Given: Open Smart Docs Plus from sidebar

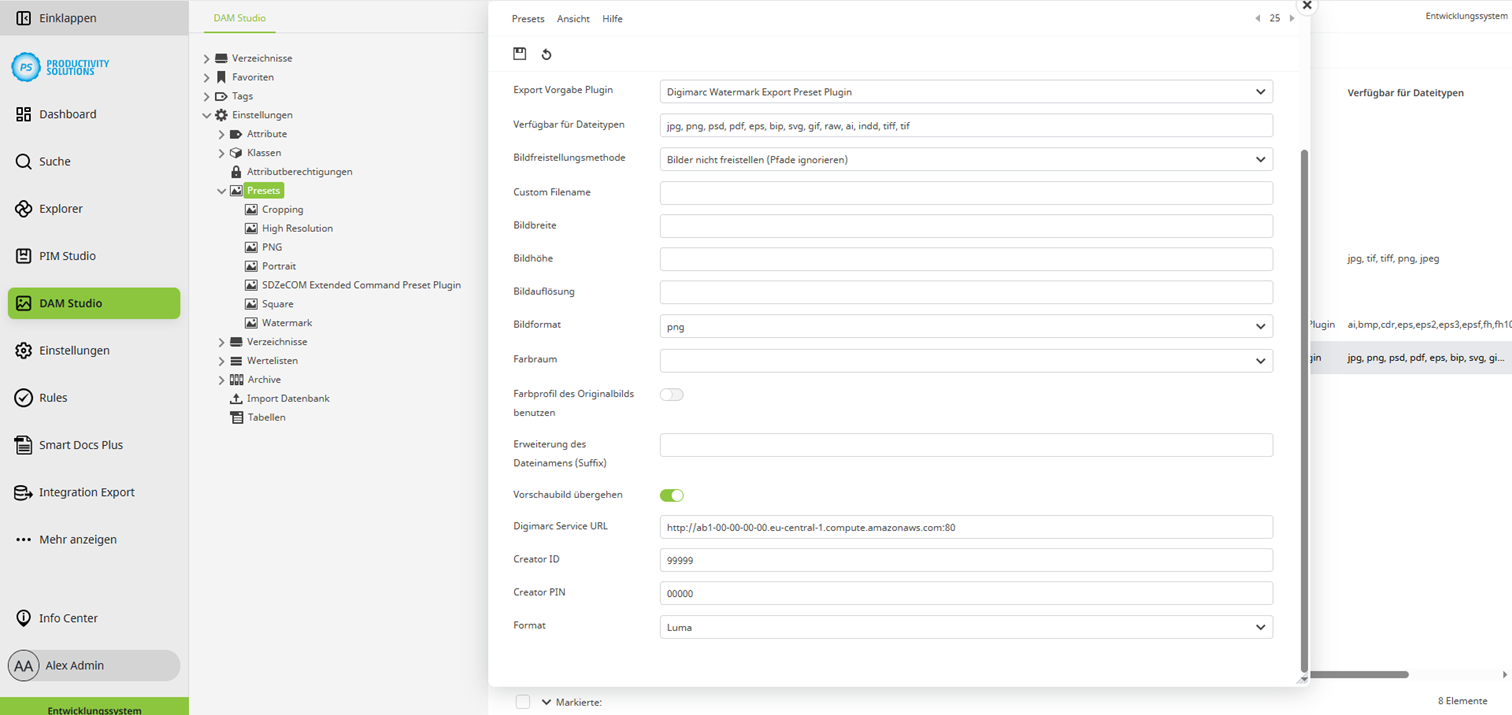Looking at the screenshot, I should [80, 445].
